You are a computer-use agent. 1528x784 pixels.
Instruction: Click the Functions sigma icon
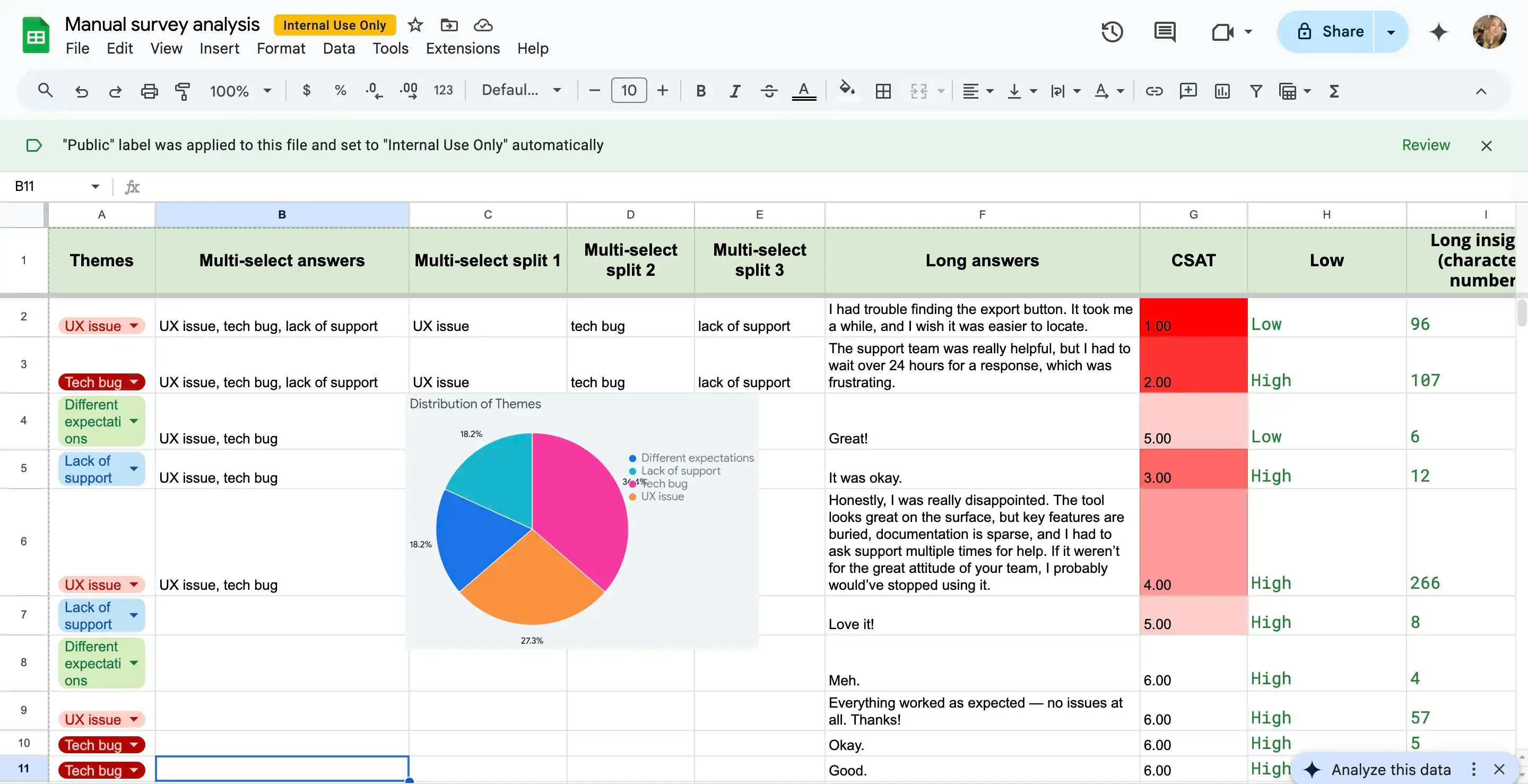click(x=1334, y=91)
